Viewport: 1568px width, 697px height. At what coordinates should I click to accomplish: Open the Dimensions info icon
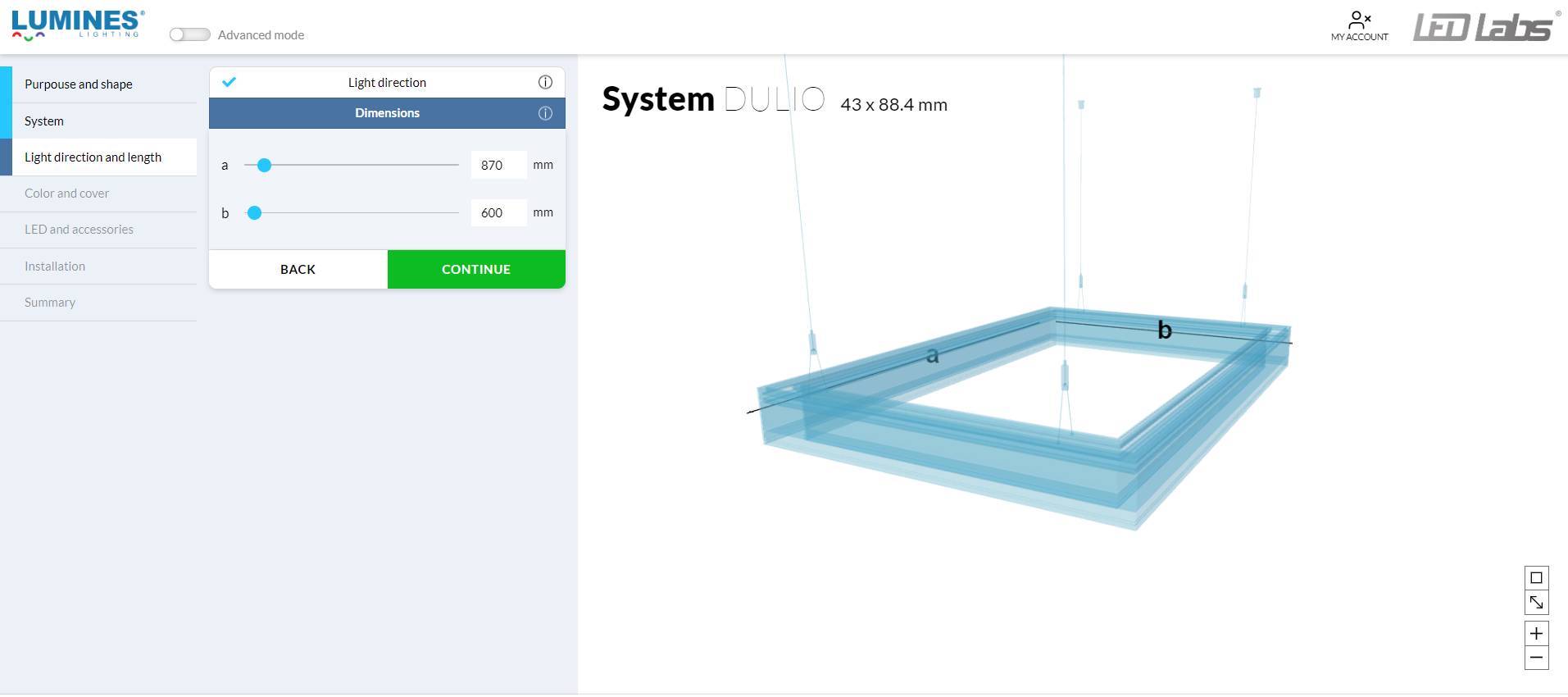[545, 113]
